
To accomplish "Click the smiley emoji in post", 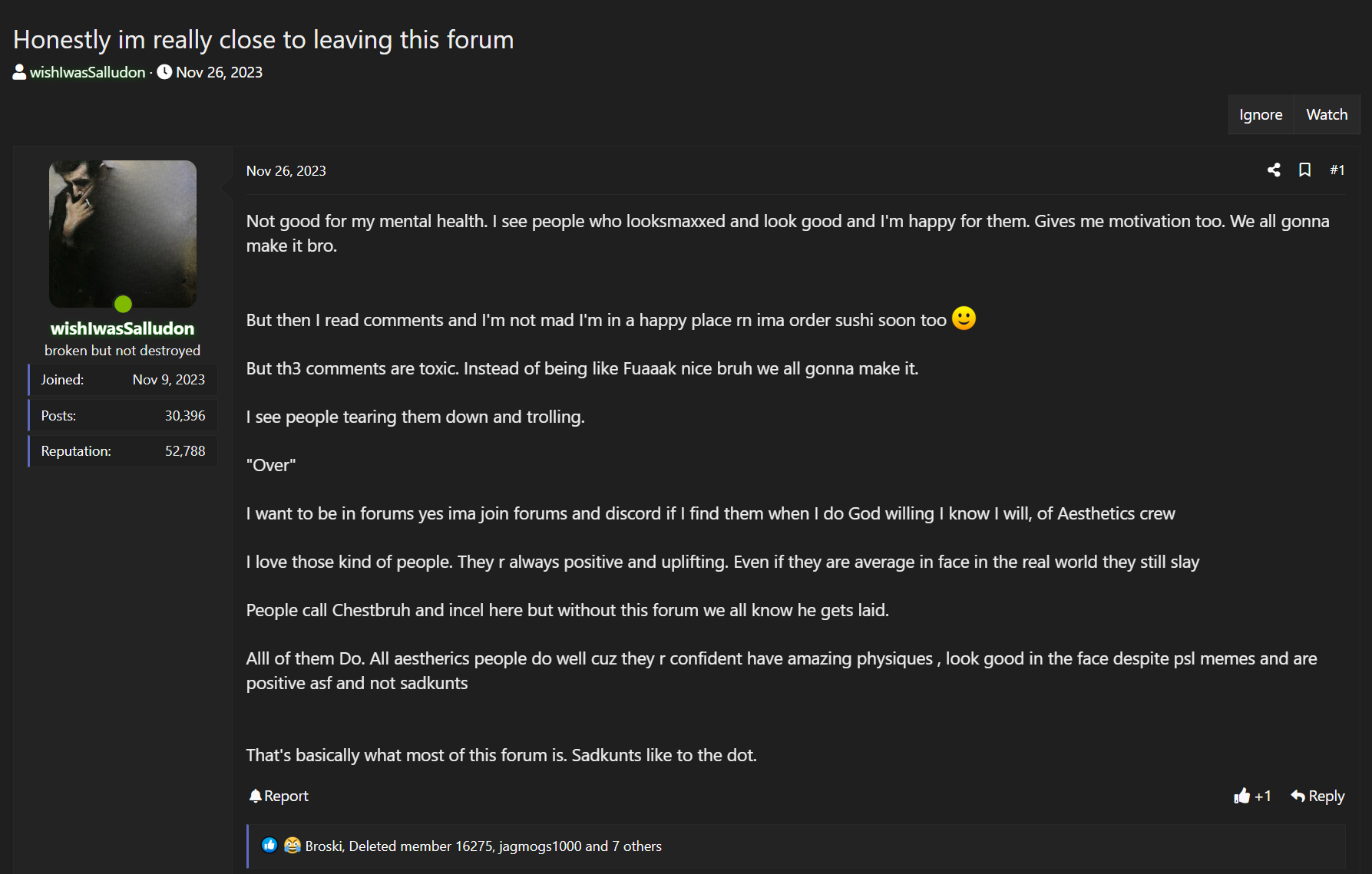I will coord(964,318).
